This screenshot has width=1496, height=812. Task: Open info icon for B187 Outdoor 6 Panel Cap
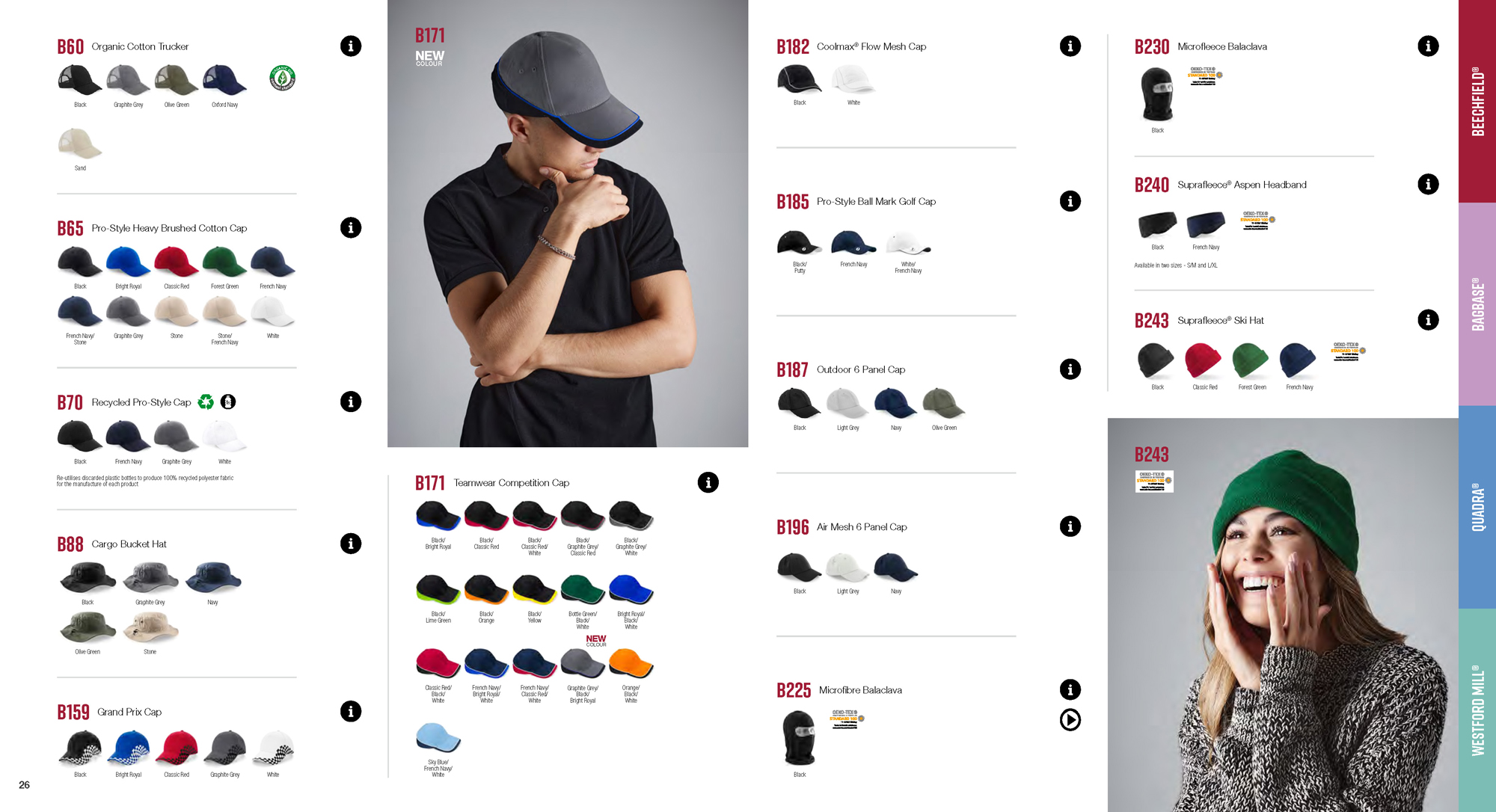point(1070,369)
